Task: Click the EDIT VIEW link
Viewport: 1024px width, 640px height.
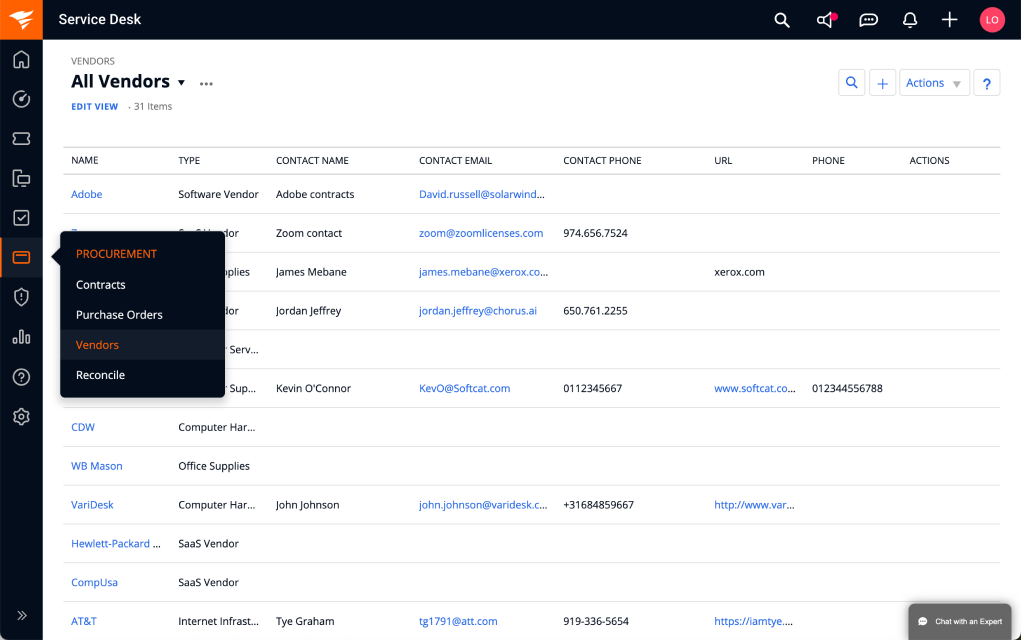Action: [x=94, y=106]
